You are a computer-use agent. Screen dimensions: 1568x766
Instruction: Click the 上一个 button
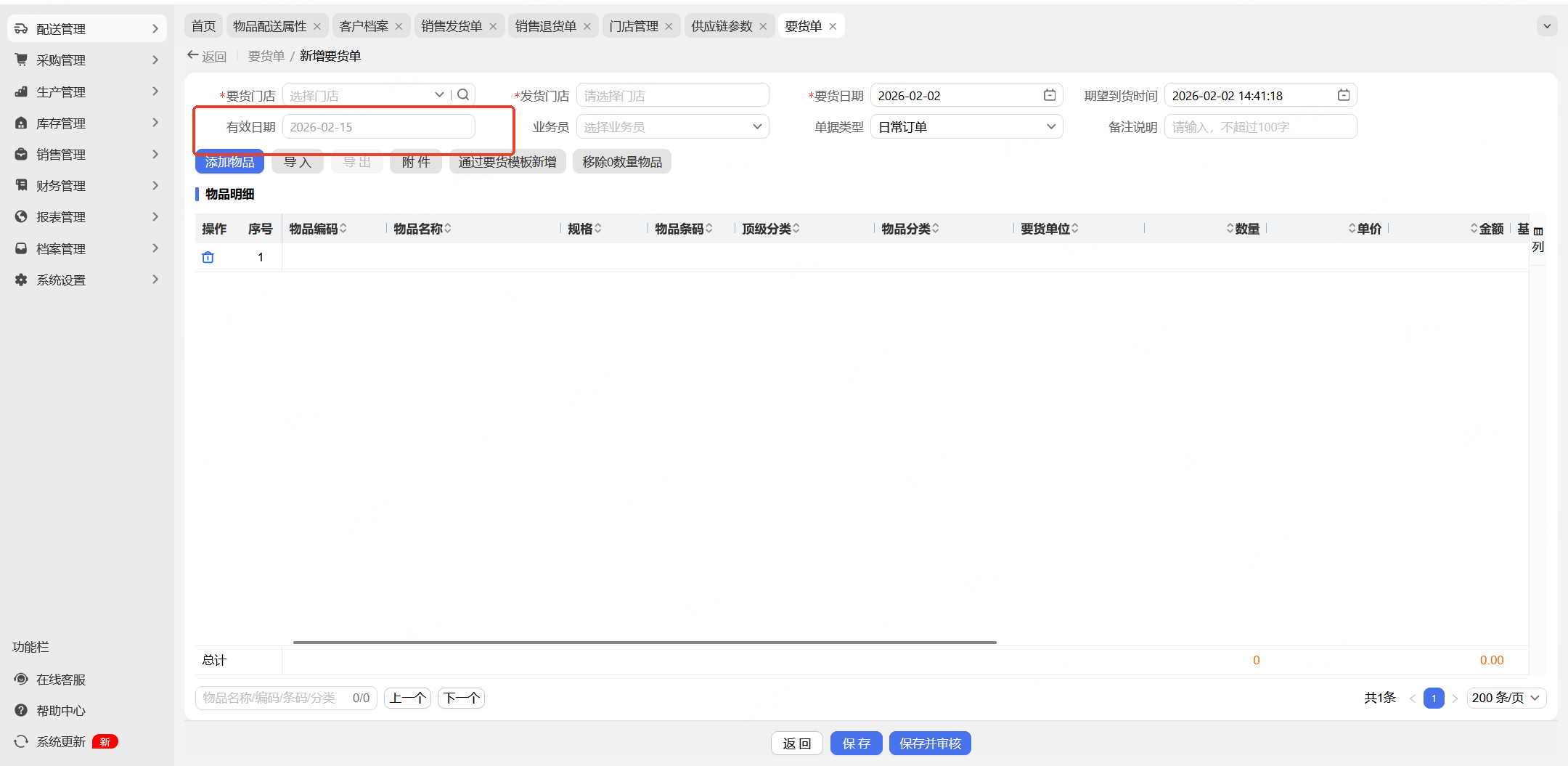[407, 698]
